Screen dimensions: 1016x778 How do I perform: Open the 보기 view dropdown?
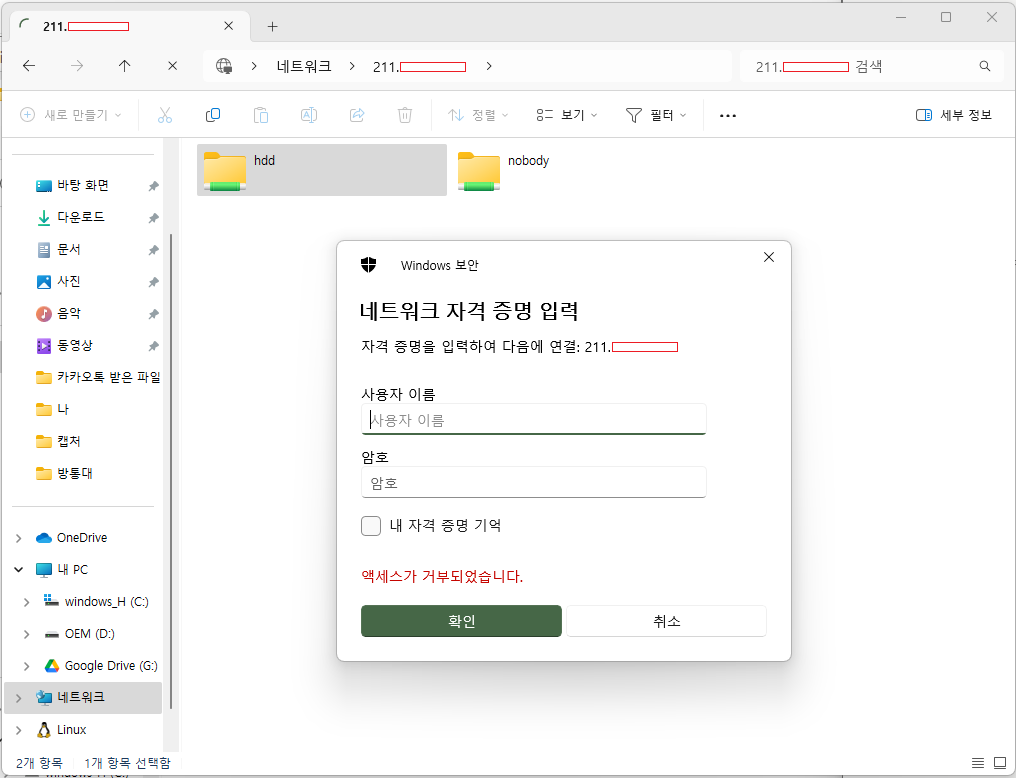click(567, 115)
